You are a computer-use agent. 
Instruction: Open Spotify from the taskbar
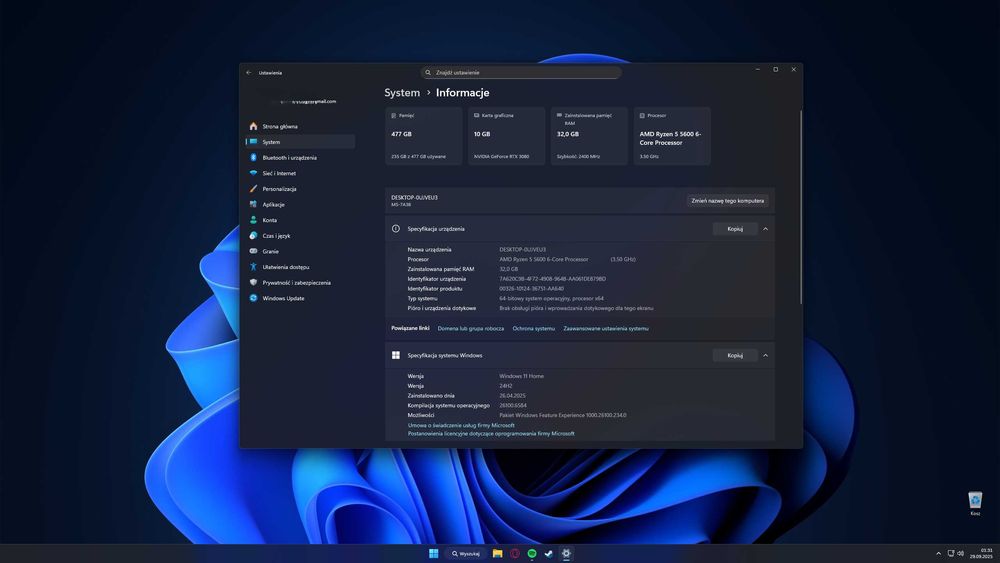pos(532,553)
